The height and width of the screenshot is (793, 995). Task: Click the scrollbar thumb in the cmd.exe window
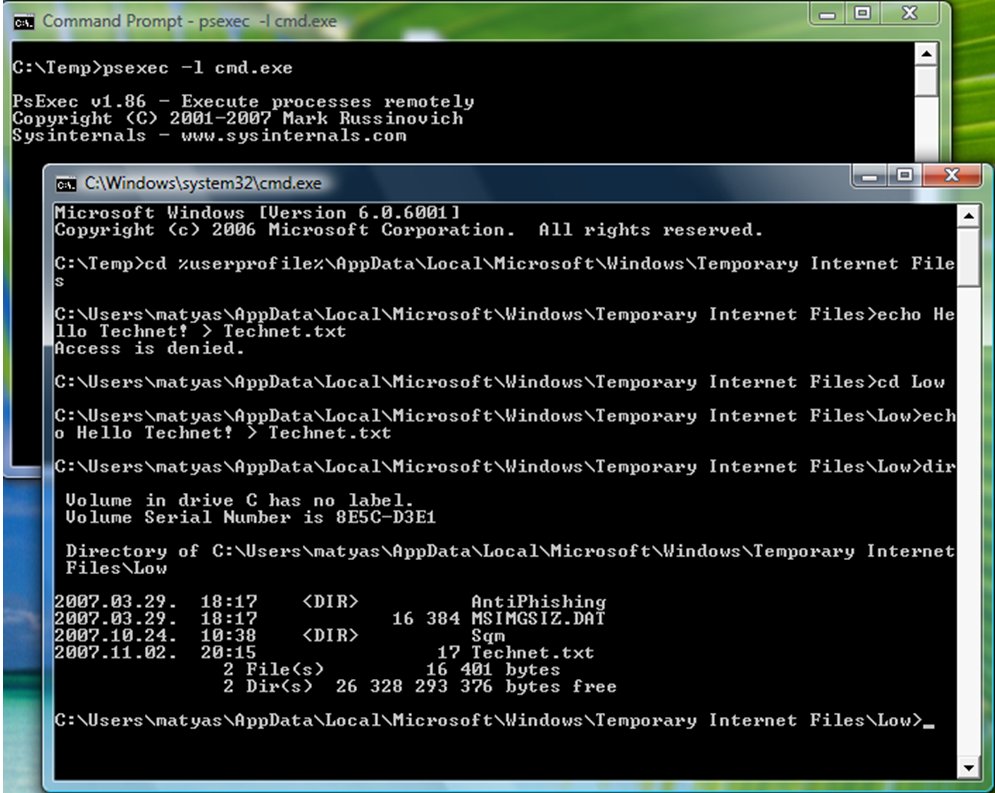click(968, 258)
